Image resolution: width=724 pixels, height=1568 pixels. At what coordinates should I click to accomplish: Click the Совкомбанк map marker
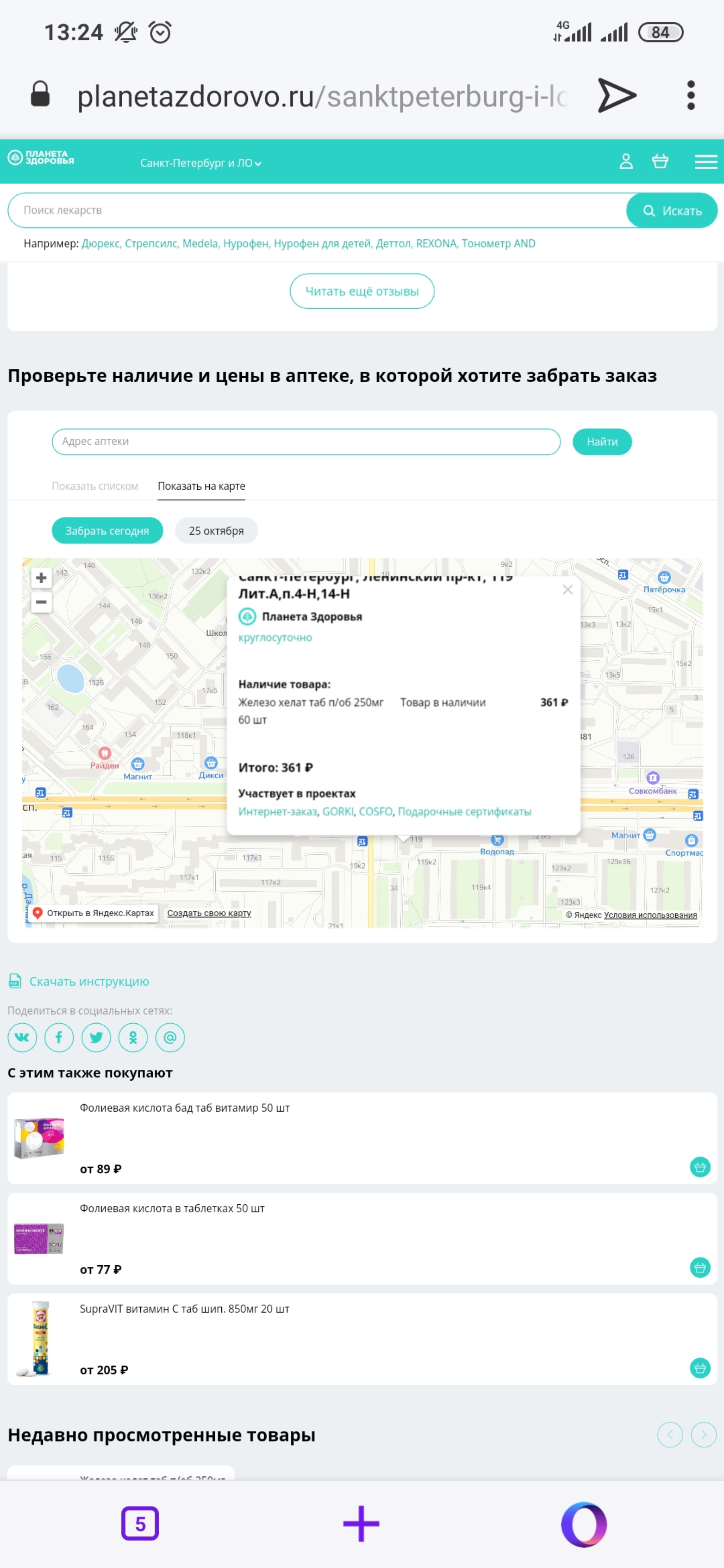click(x=653, y=778)
